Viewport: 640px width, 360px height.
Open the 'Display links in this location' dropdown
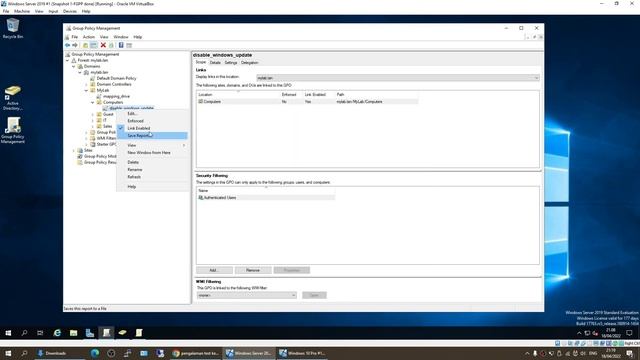coord(398,78)
